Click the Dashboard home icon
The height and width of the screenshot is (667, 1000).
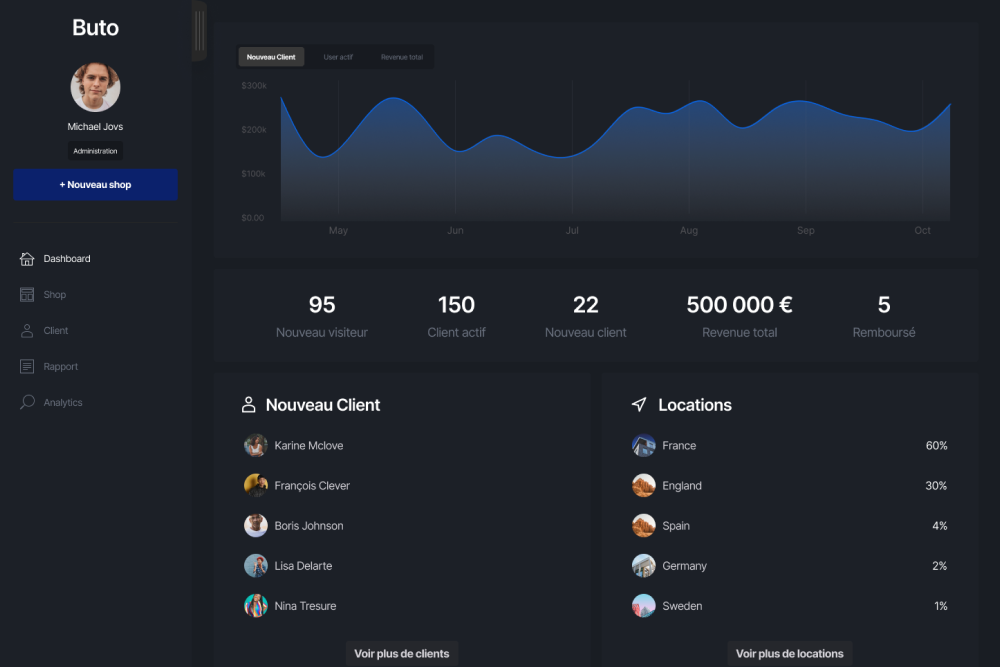pyautogui.click(x=27, y=259)
